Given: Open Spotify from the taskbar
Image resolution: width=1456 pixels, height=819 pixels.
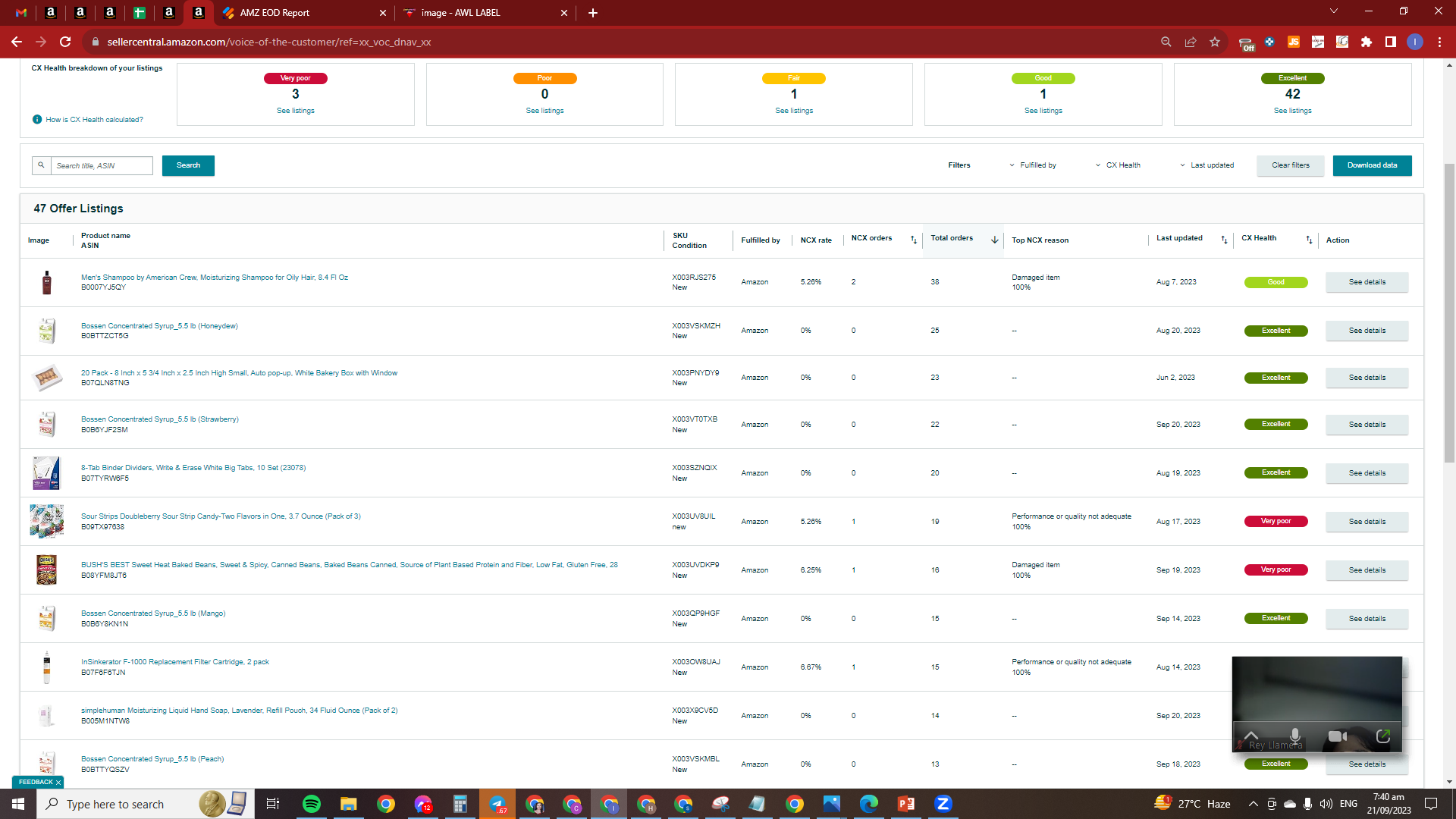Looking at the screenshot, I should click(312, 804).
